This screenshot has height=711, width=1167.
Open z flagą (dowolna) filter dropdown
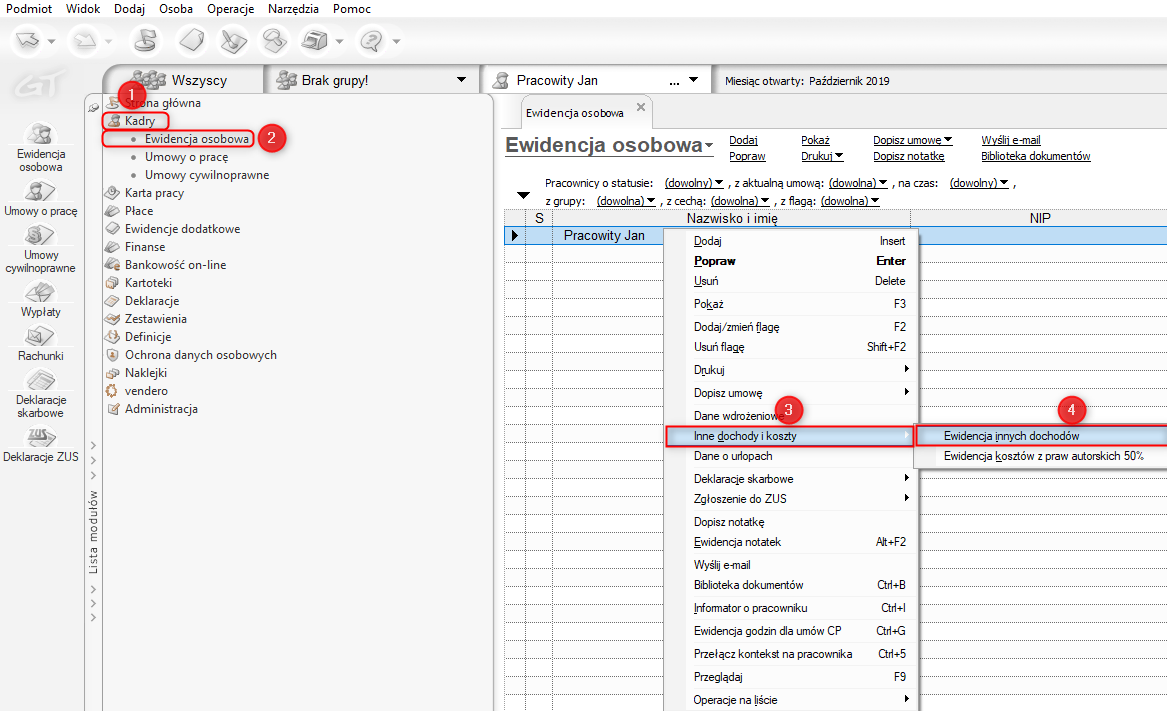coord(850,201)
